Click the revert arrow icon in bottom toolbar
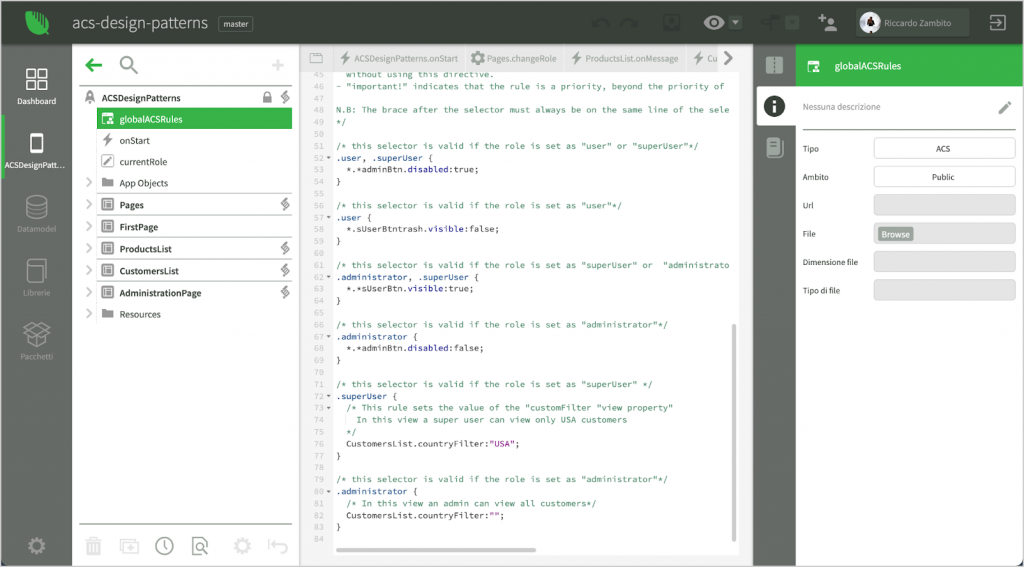1024x567 pixels. click(x=278, y=545)
